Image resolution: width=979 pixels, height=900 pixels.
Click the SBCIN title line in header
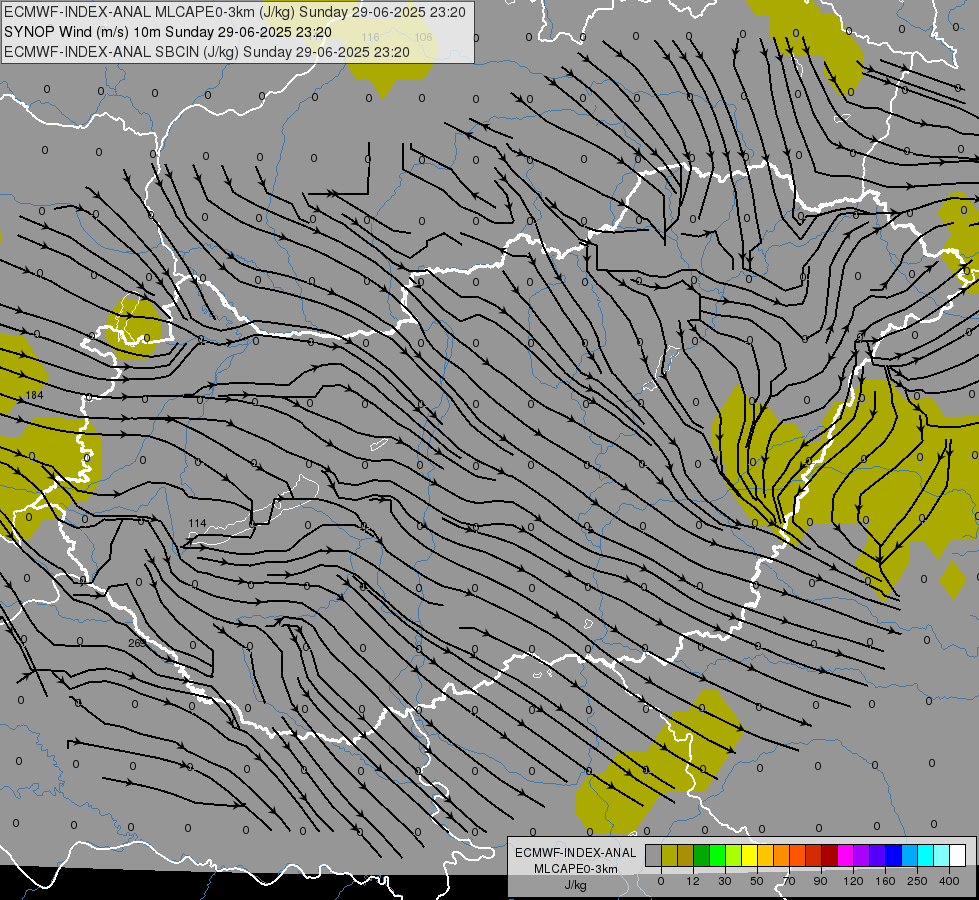pos(207,52)
